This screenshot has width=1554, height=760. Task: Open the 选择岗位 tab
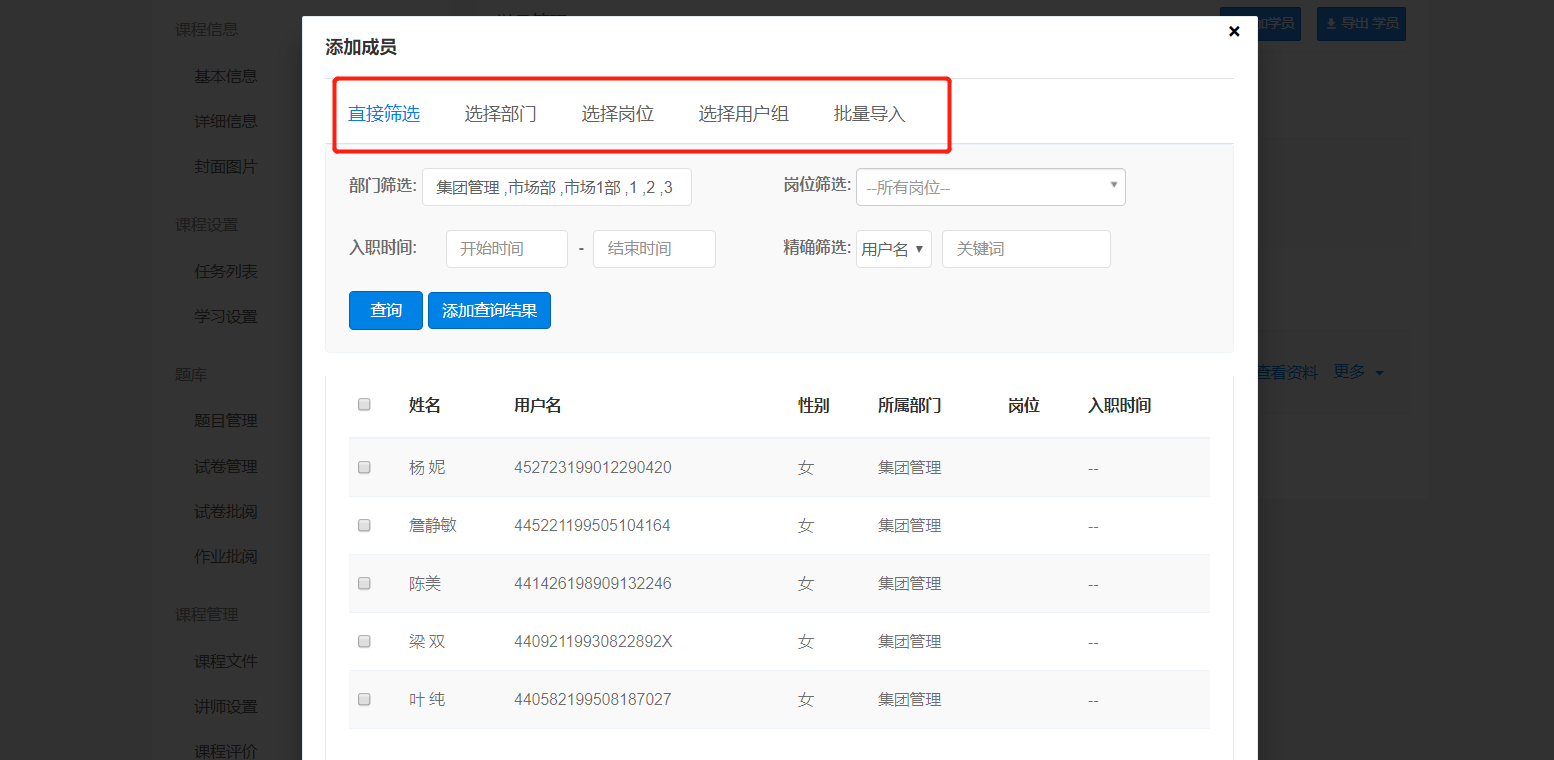(618, 114)
